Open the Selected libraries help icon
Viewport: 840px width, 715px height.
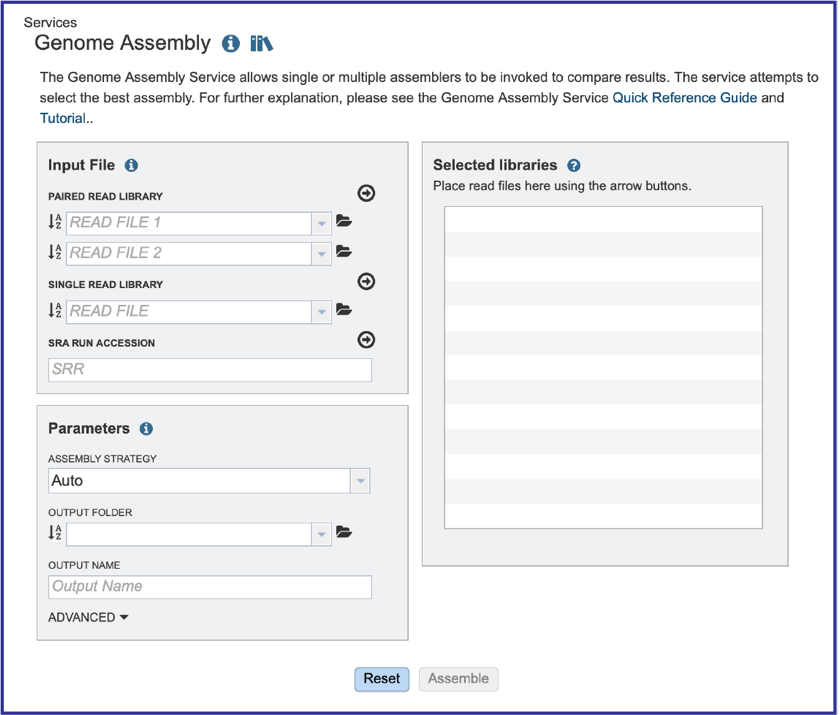[574, 165]
